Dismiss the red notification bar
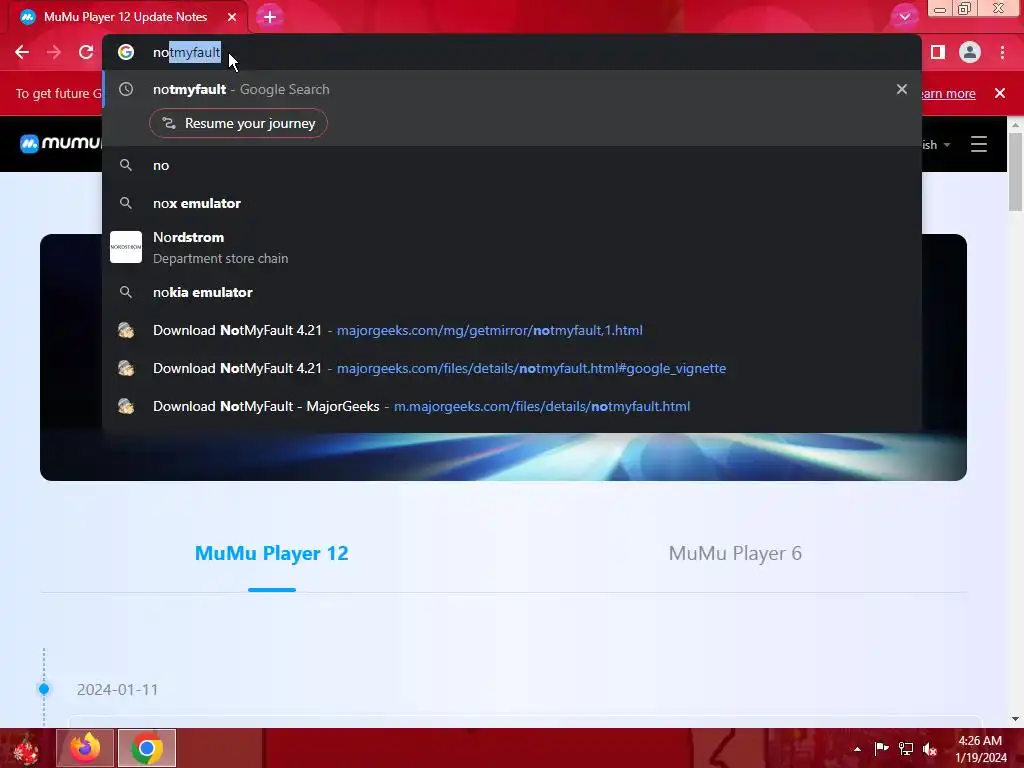 pyautogui.click(x=1000, y=93)
